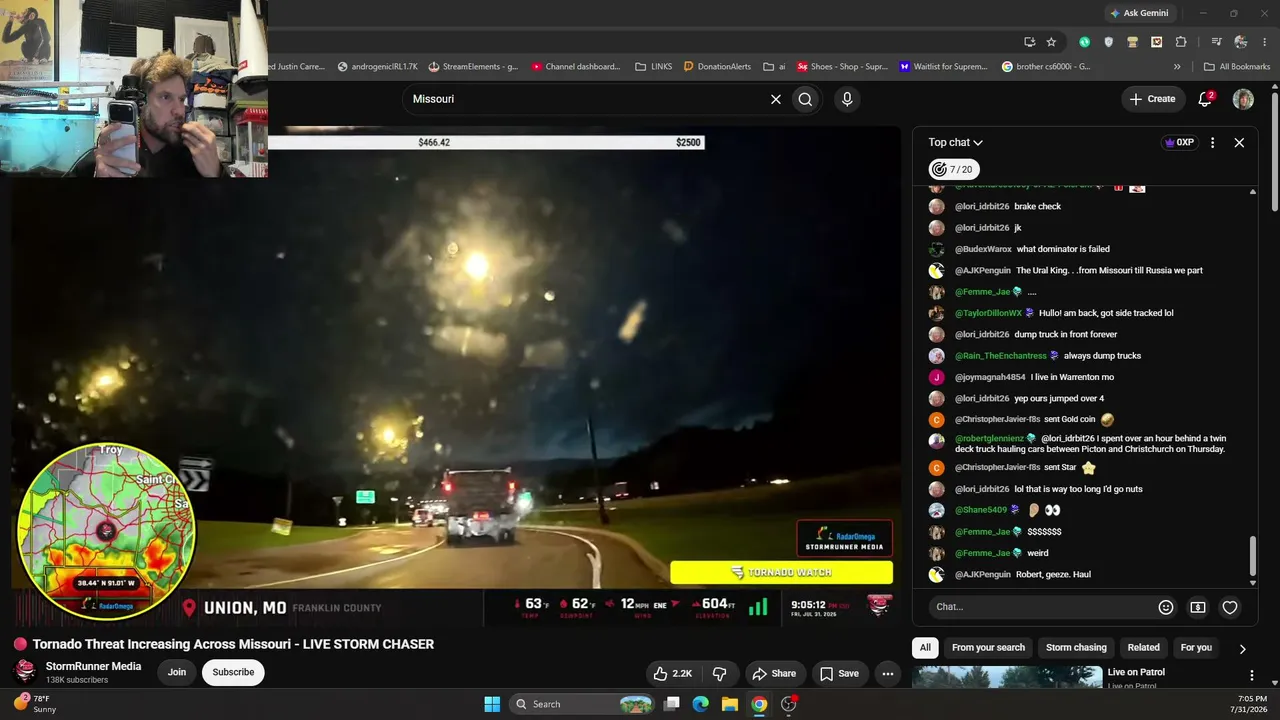Send a heart reaction in chat
Image resolution: width=1280 pixels, height=720 pixels.
[1230, 607]
